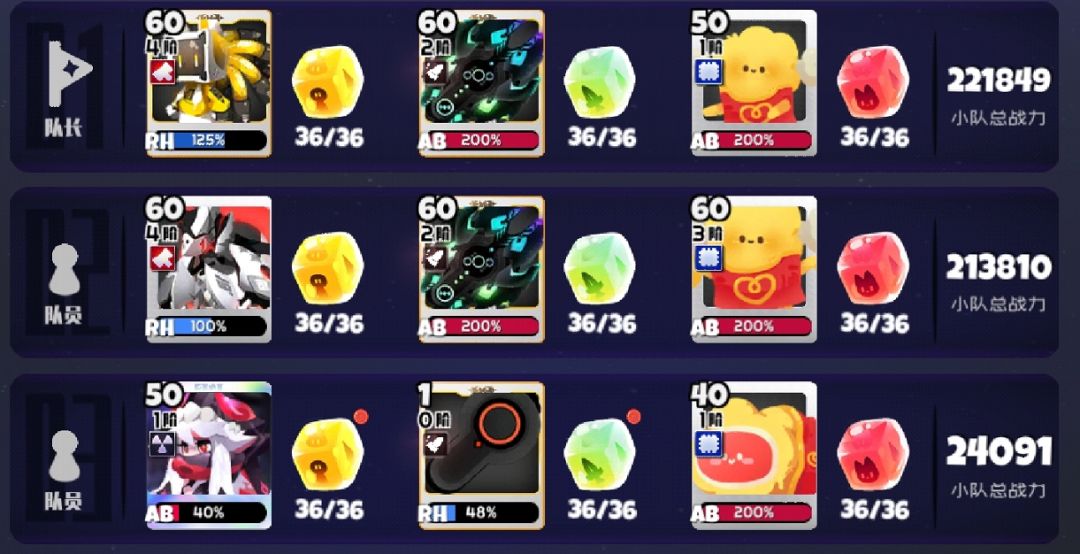Screen dimensions: 1080x554
Task: Select squad one's level 50 yellow blob card
Action: tap(754, 83)
